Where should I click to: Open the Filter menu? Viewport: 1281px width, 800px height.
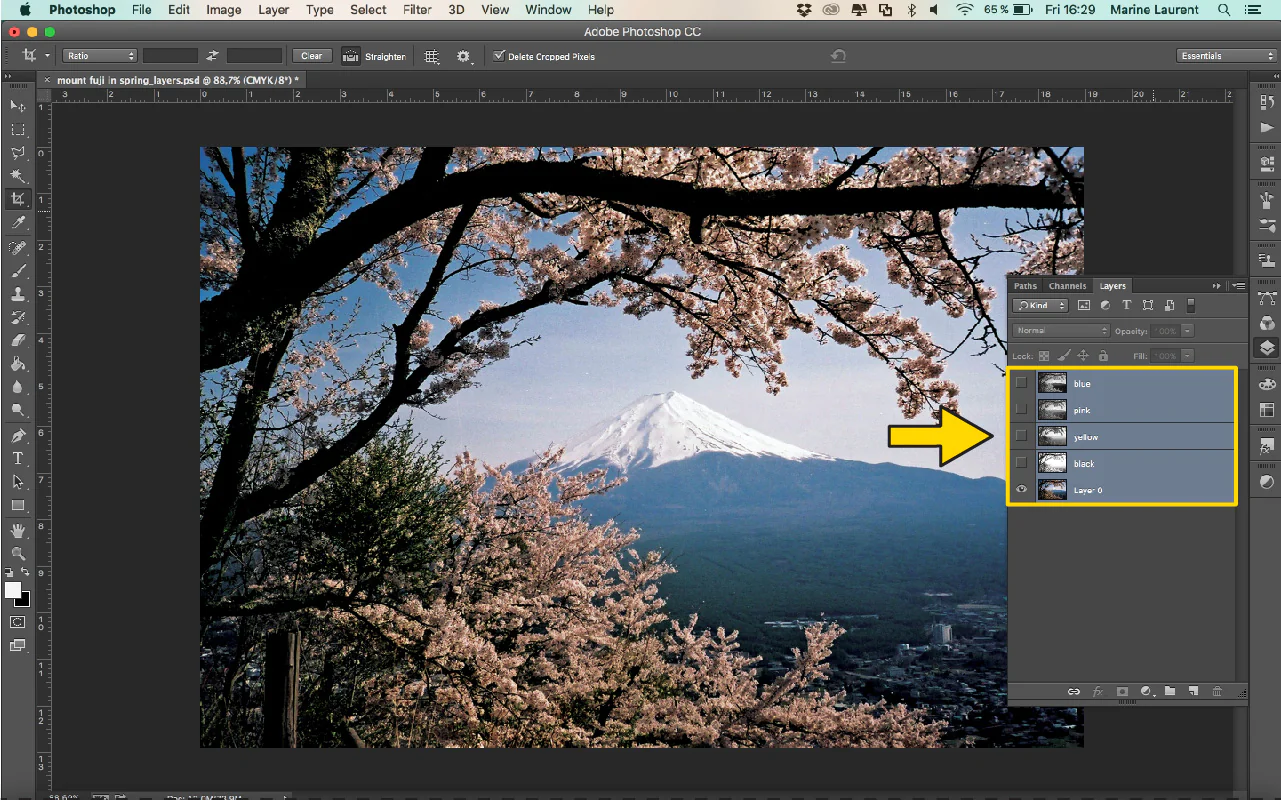(417, 10)
